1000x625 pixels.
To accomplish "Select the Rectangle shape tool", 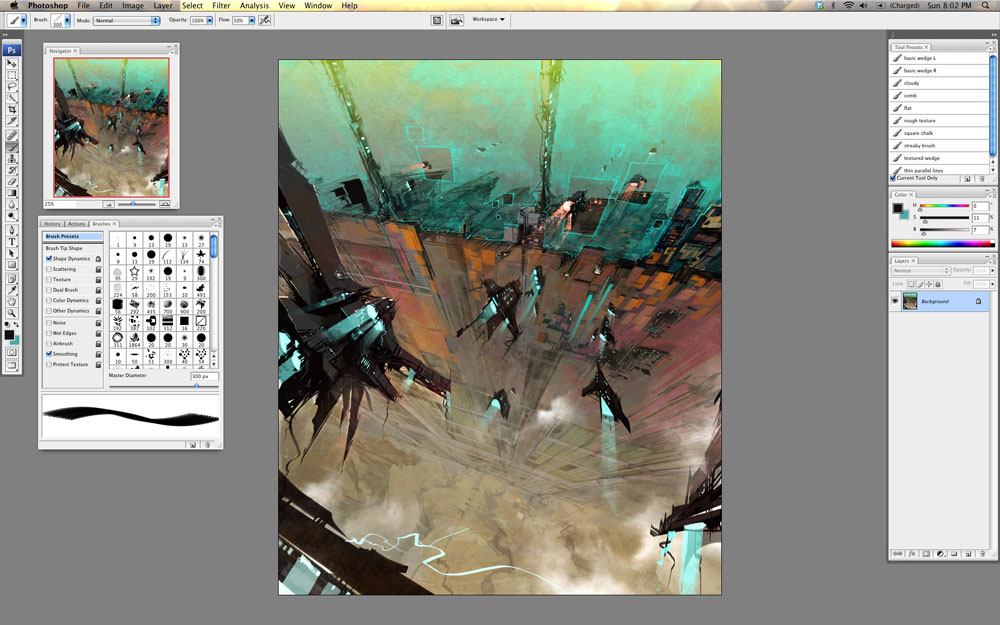I will pos(11,265).
